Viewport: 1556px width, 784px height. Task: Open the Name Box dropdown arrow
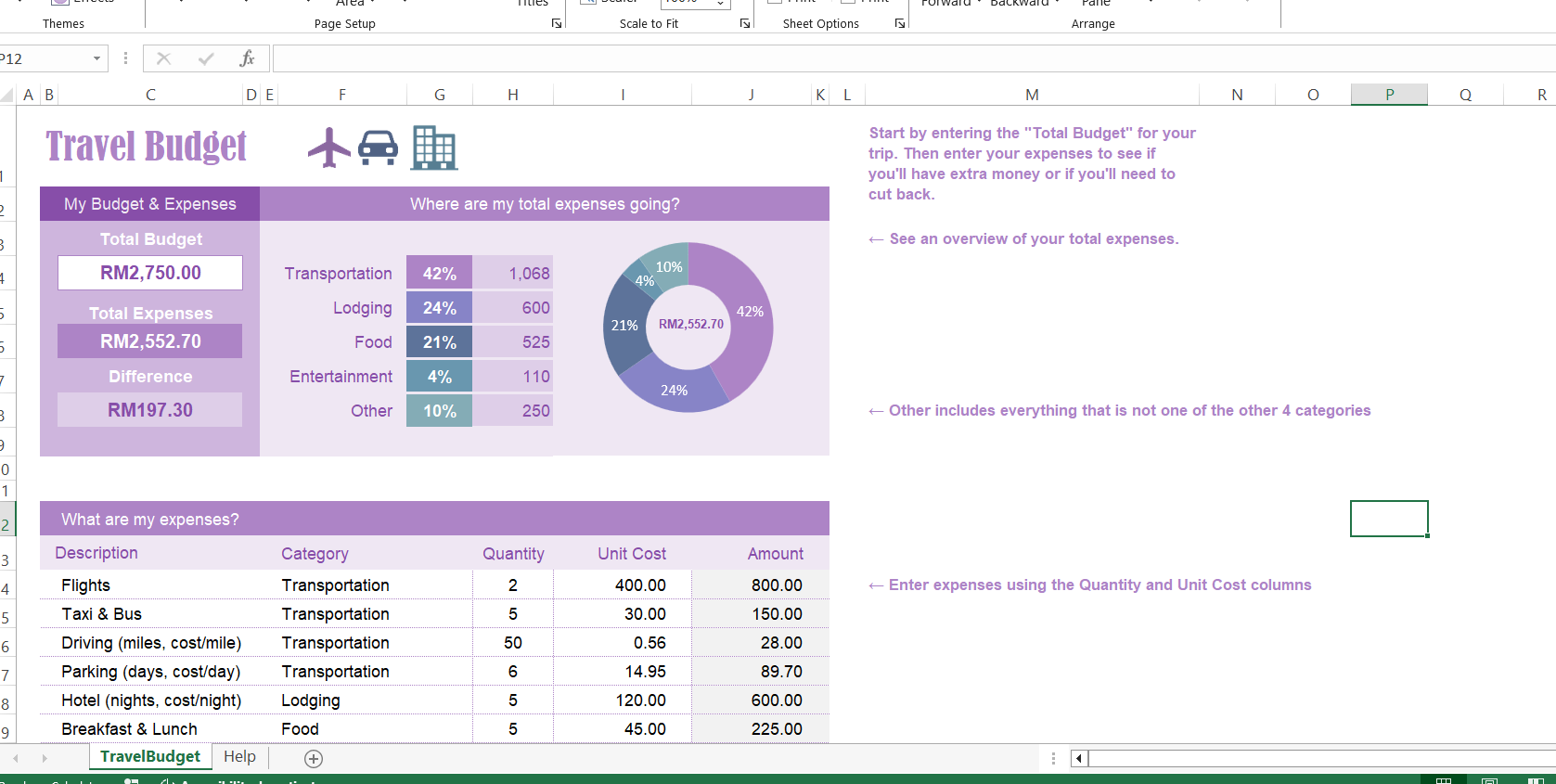click(96, 58)
